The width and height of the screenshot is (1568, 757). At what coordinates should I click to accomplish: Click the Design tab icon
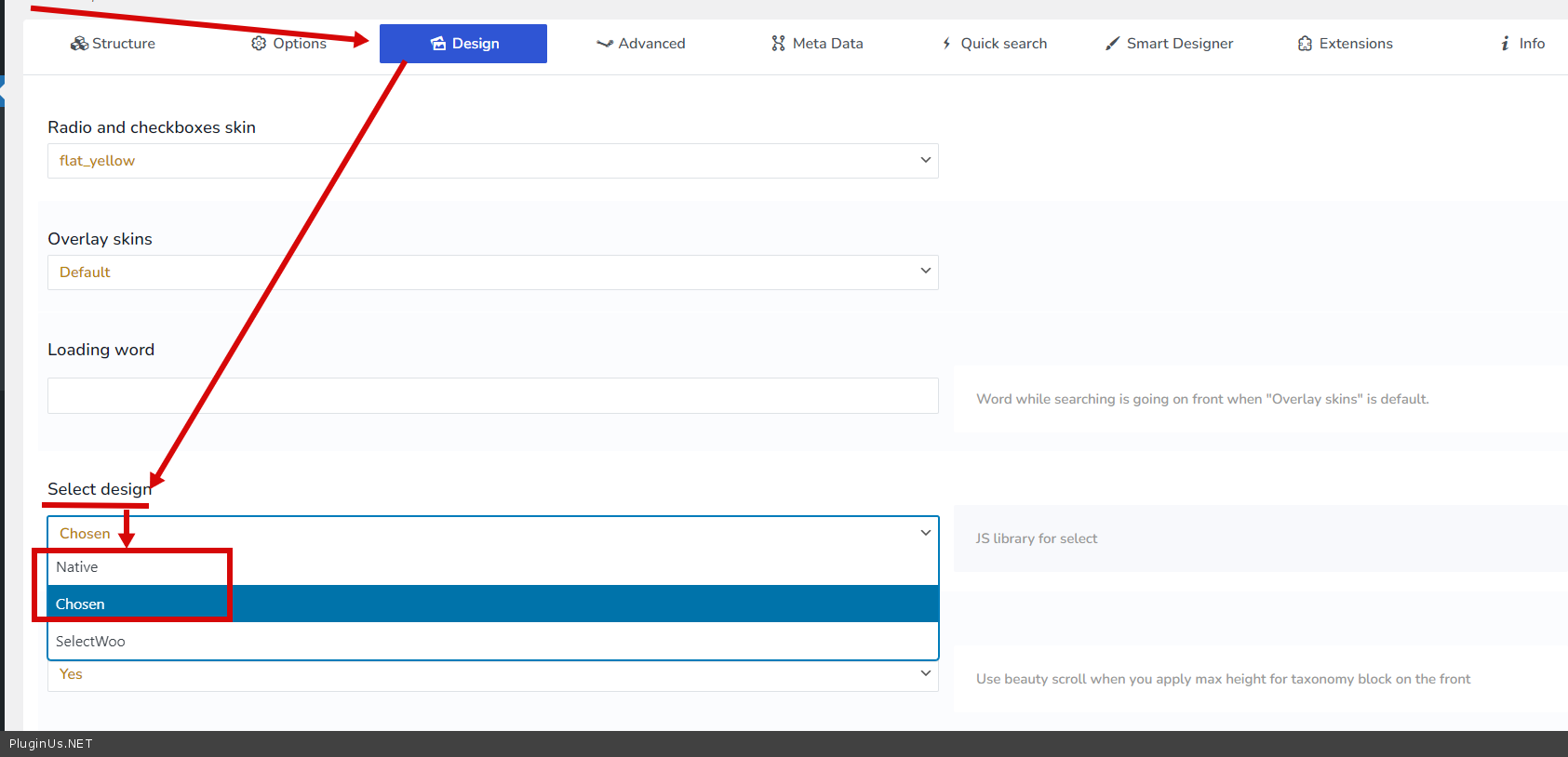(438, 44)
